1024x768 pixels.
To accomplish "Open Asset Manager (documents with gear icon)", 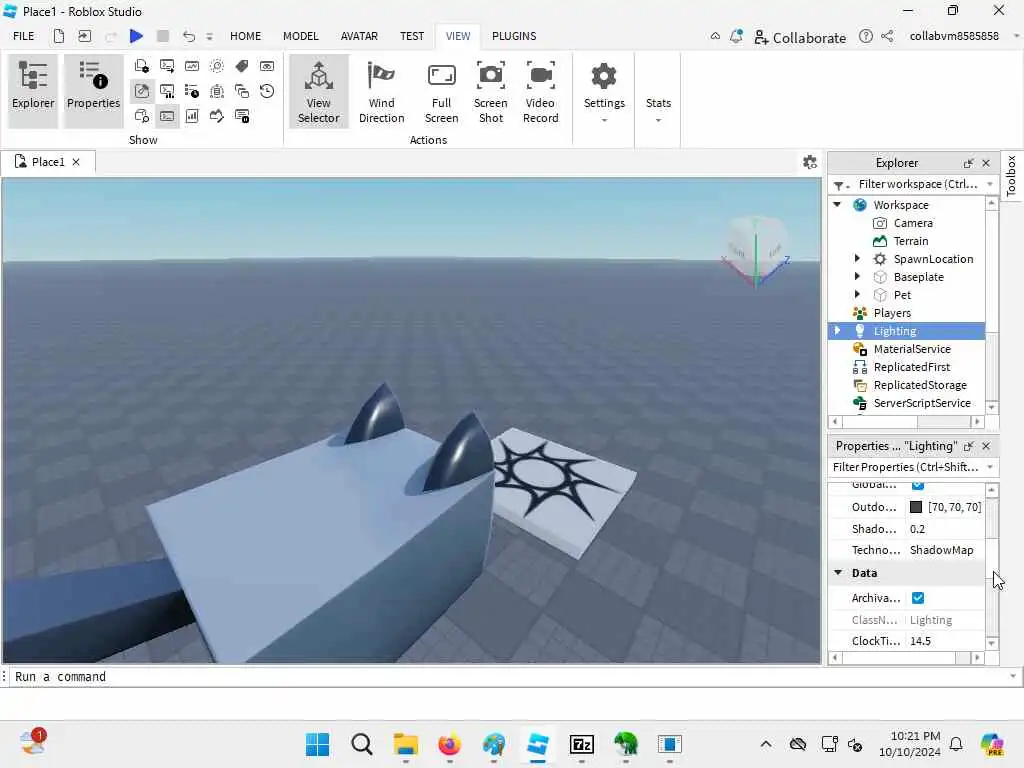I will (x=142, y=66).
